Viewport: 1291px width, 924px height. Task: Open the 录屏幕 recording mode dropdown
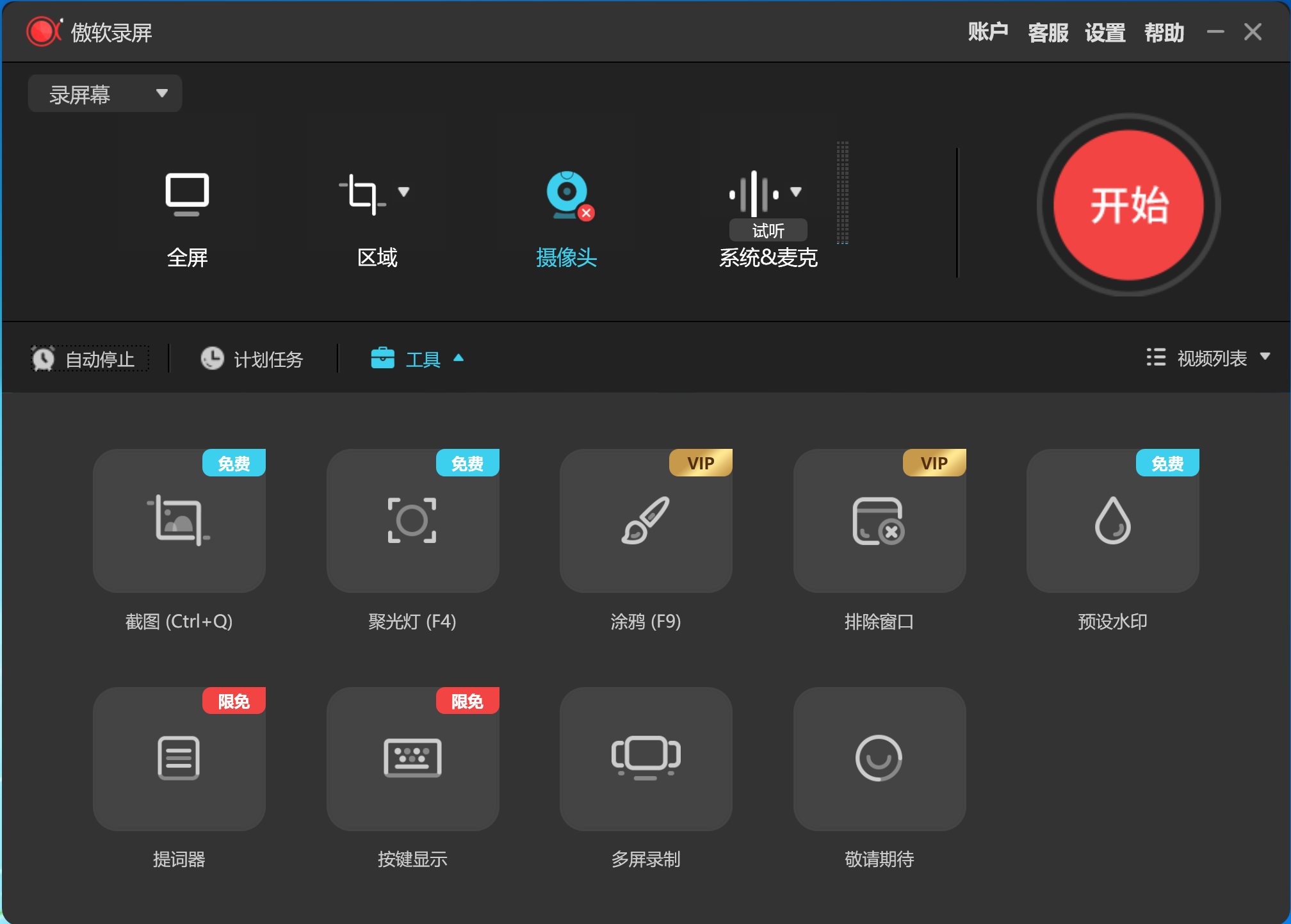click(x=104, y=93)
